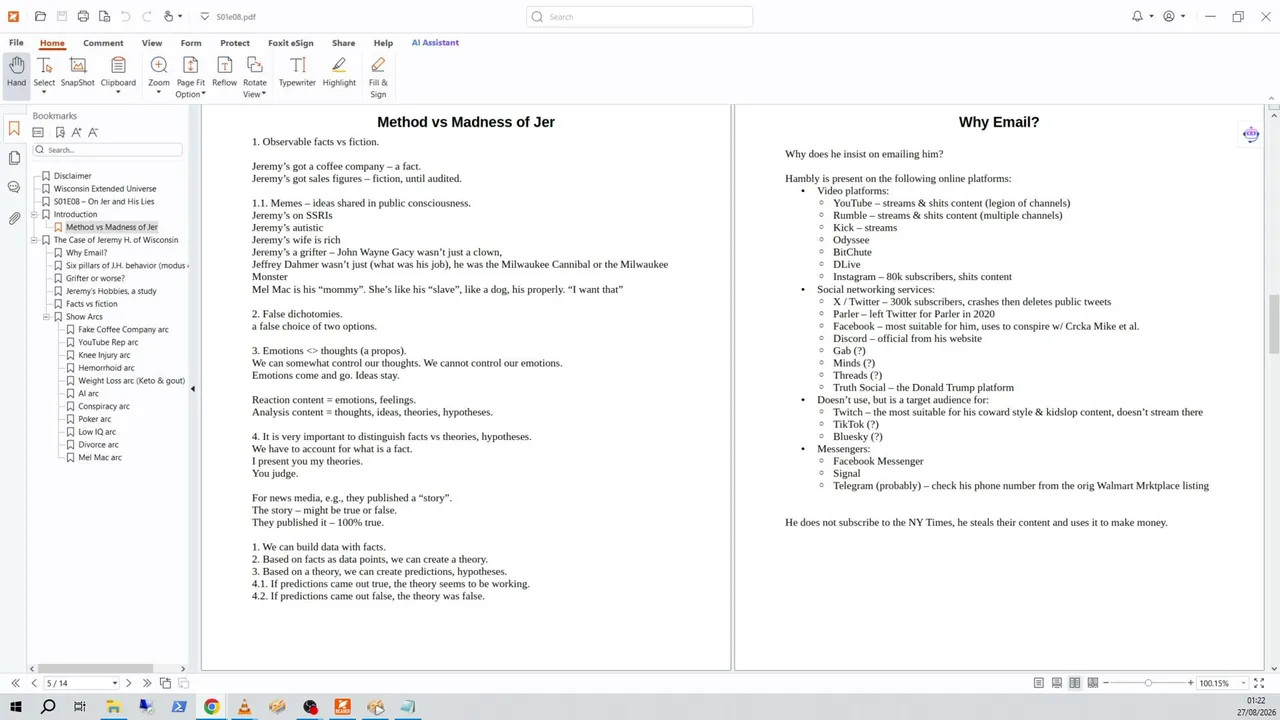This screenshot has width=1280, height=720.
Task: Open Chrome from the taskbar
Action: [212, 707]
